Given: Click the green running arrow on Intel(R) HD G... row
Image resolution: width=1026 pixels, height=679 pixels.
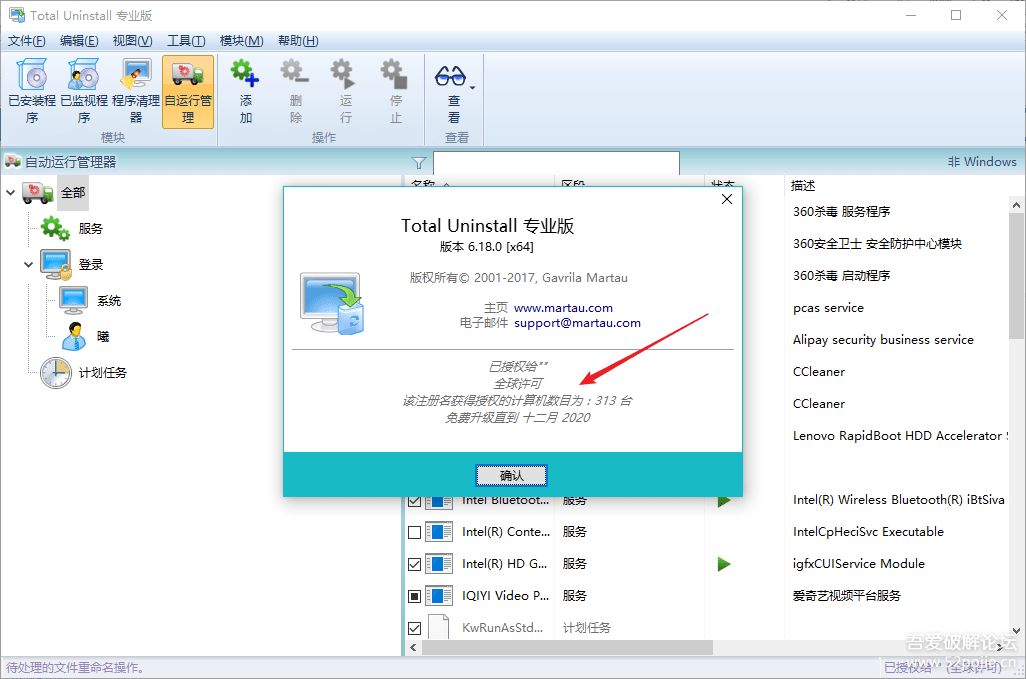Looking at the screenshot, I should [x=724, y=564].
